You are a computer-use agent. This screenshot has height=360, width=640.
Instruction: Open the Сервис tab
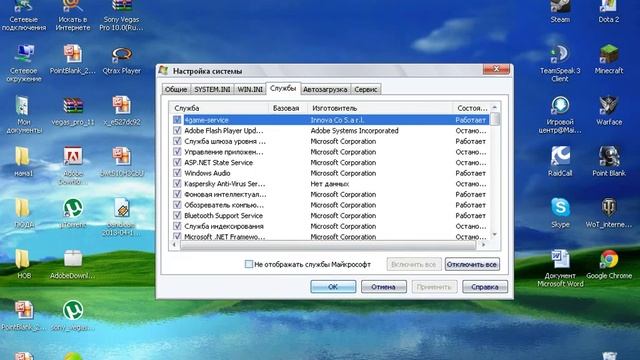[x=366, y=89]
